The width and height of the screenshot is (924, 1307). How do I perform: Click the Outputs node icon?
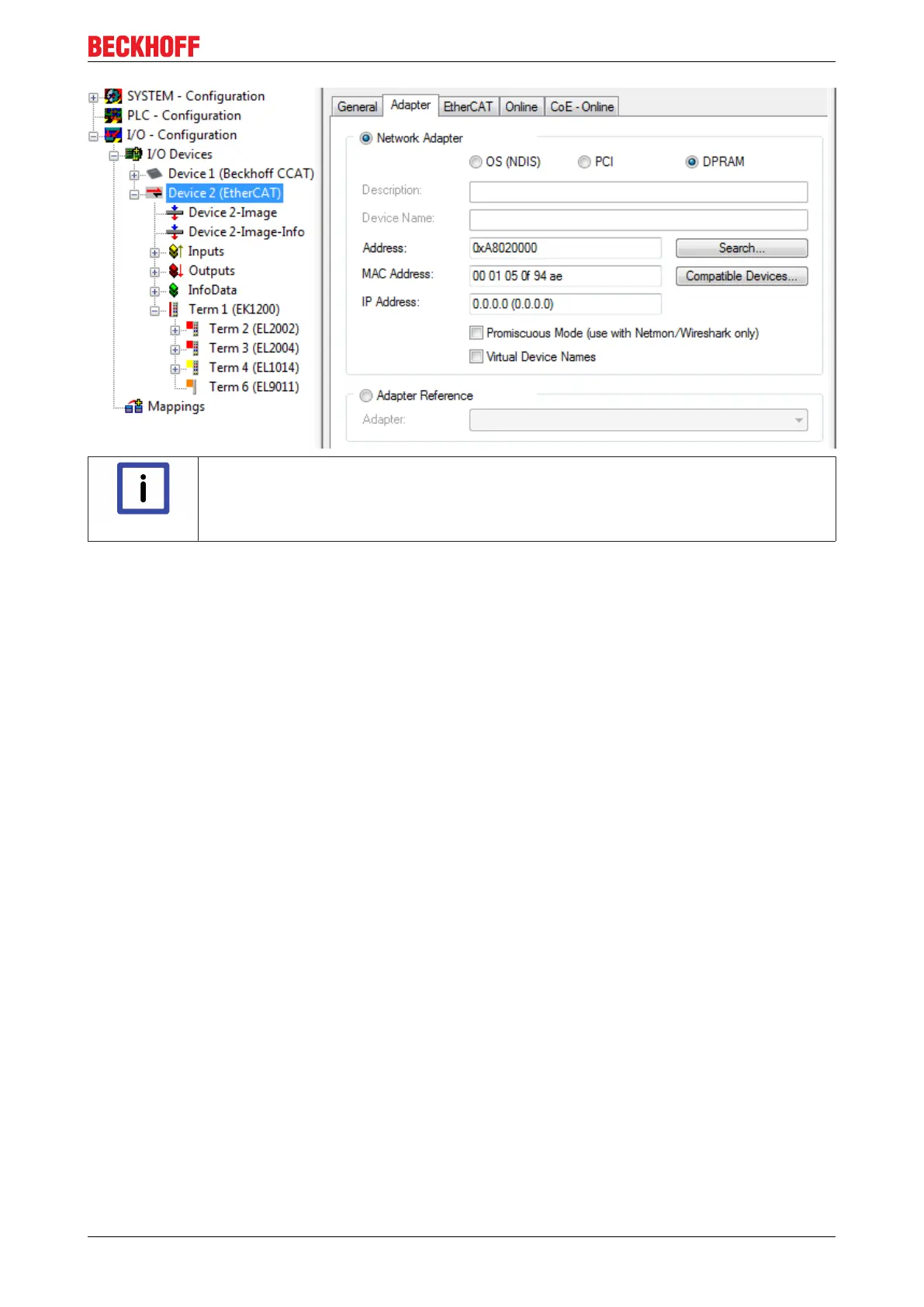[175, 271]
